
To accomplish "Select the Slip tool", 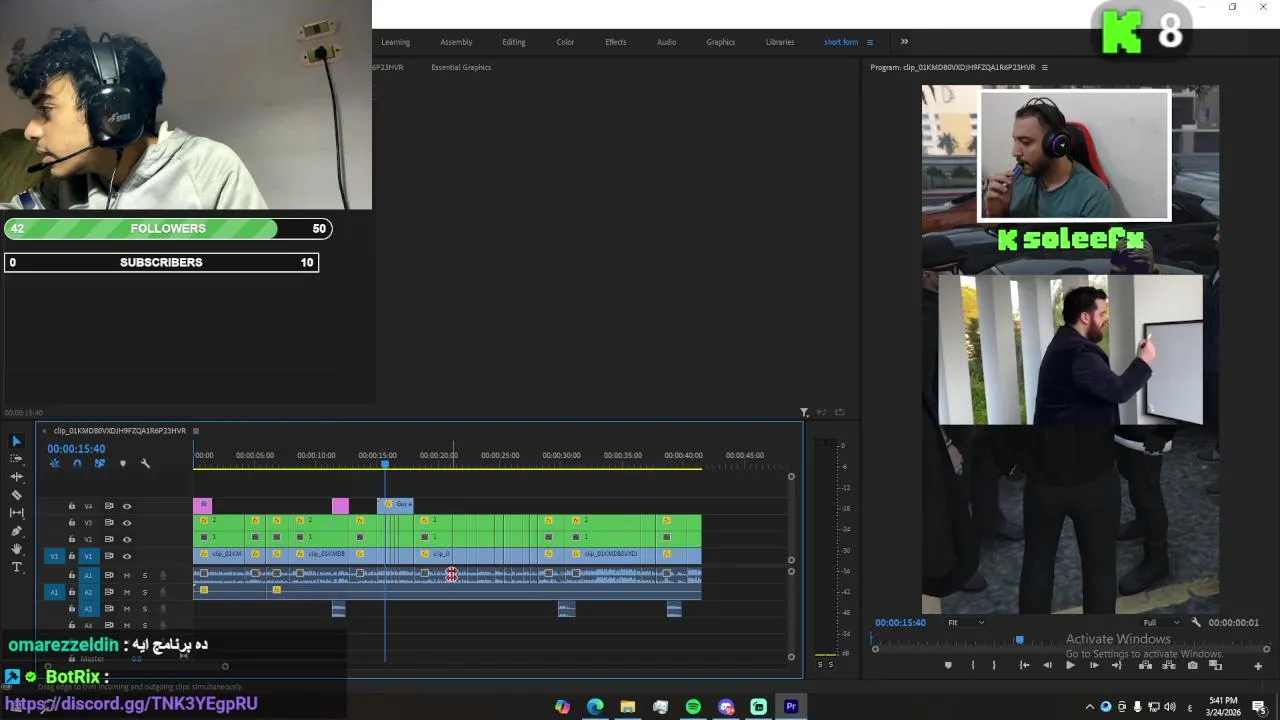I will click(x=16, y=513).
